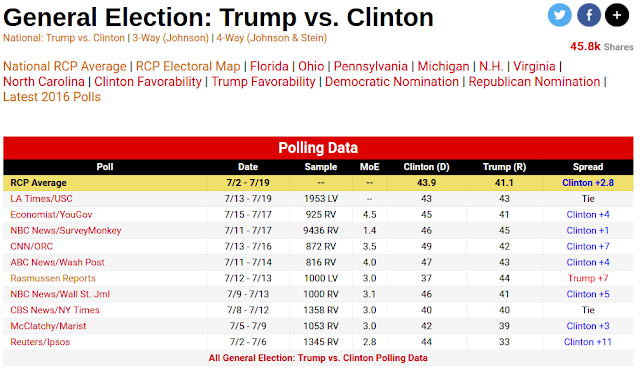Open the LA Times/USC poll

click(41, 199)
